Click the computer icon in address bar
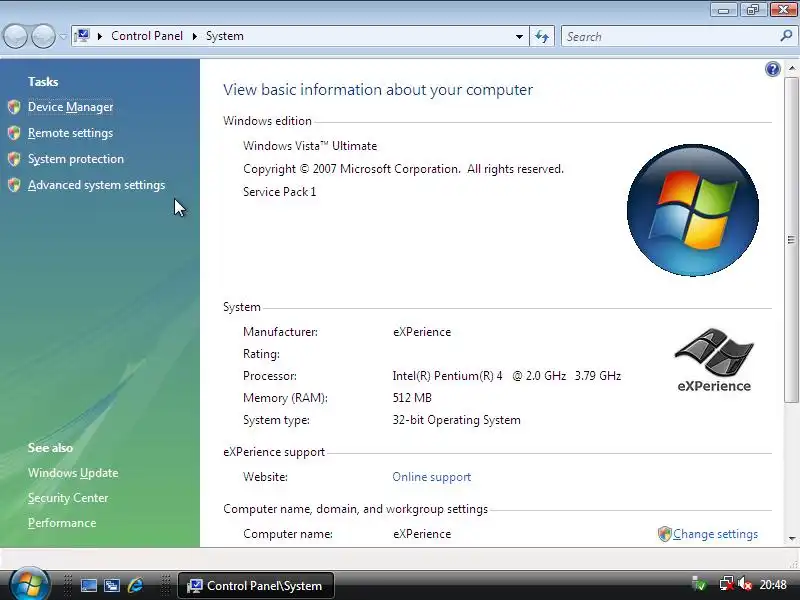 [82, 36]
